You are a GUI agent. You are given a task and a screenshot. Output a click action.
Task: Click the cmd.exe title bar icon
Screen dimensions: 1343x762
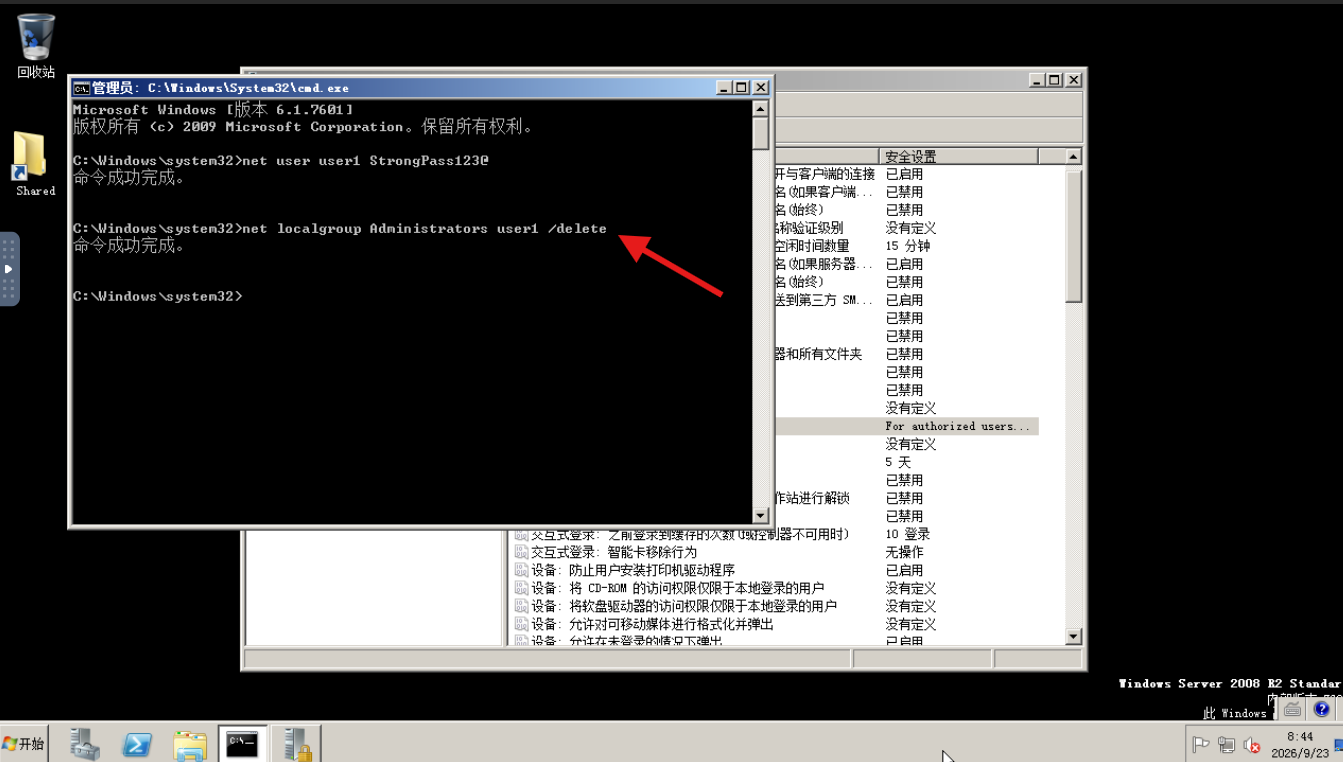coord(81,88)
